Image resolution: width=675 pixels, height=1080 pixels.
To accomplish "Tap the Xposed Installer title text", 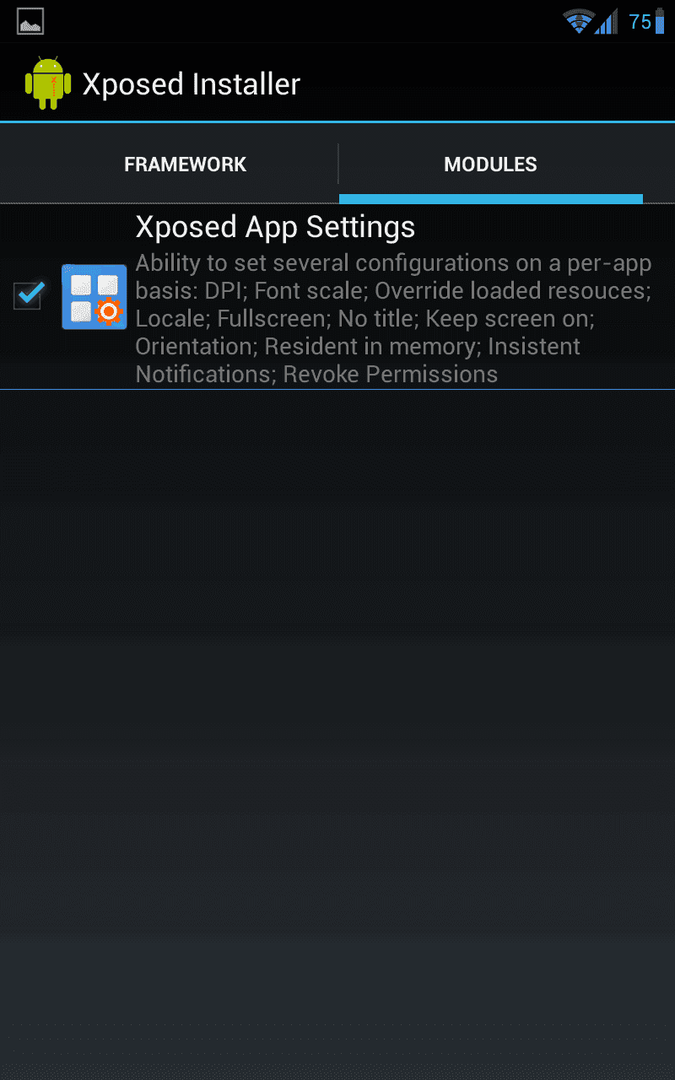I will (191, 84).
